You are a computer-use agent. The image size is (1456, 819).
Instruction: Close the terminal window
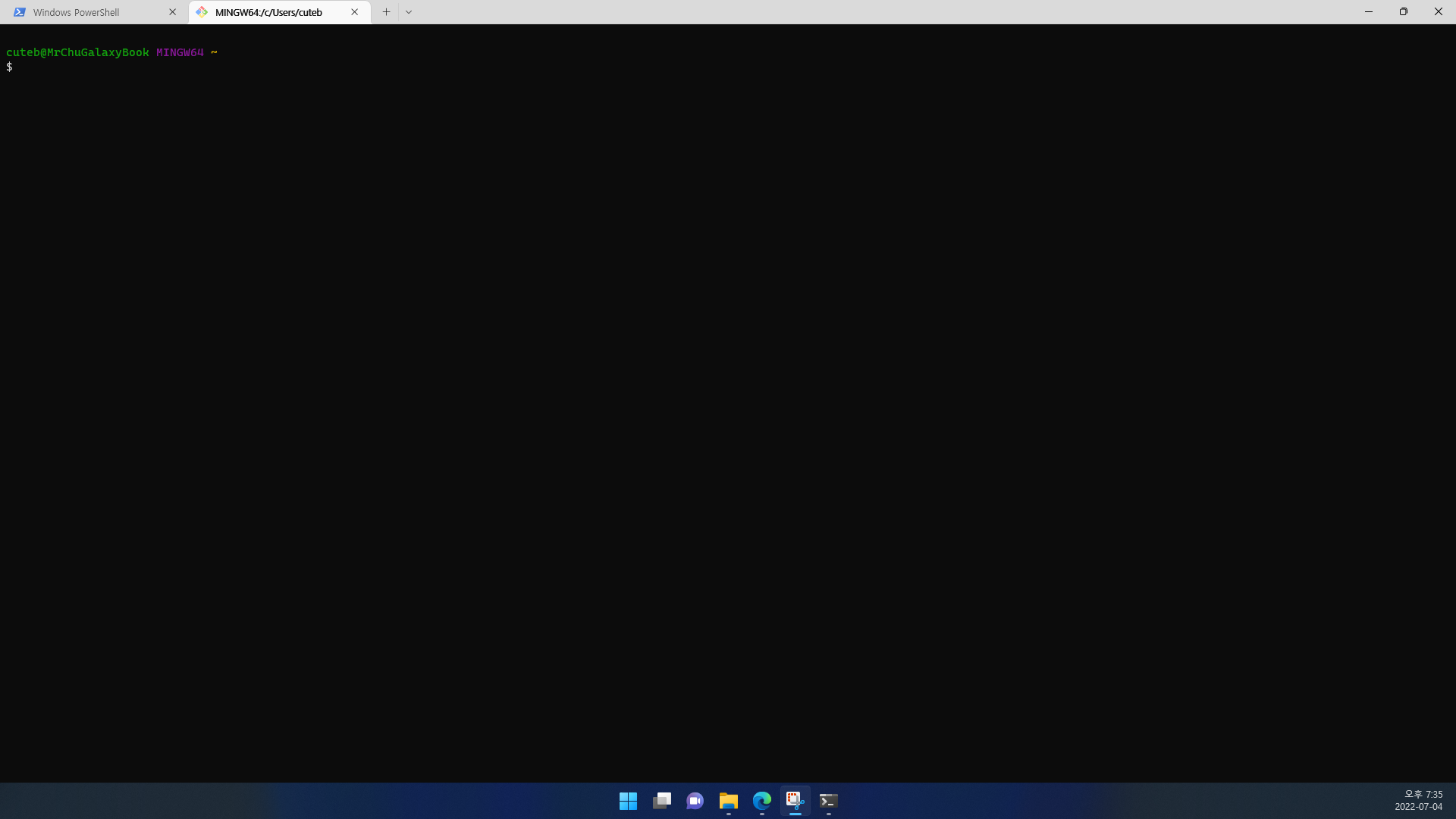[1439, 12]
